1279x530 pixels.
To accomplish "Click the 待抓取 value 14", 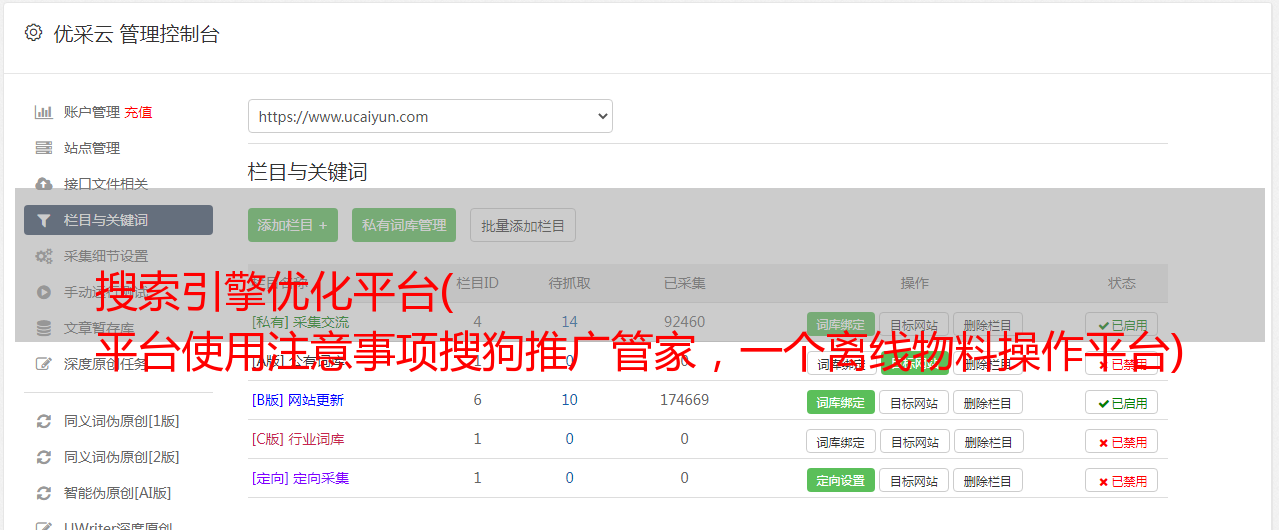I will [x=569, y=322].
